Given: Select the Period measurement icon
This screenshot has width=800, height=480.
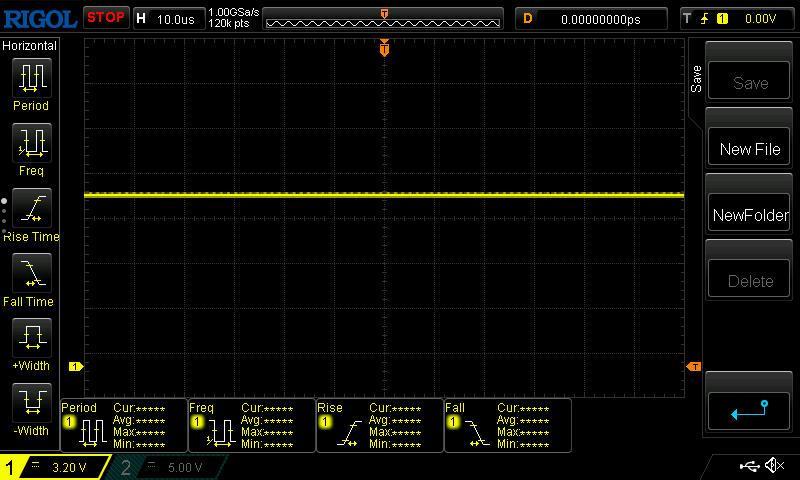Looking at the screenshot, I should pyautogui.click(x=31, y=77).
